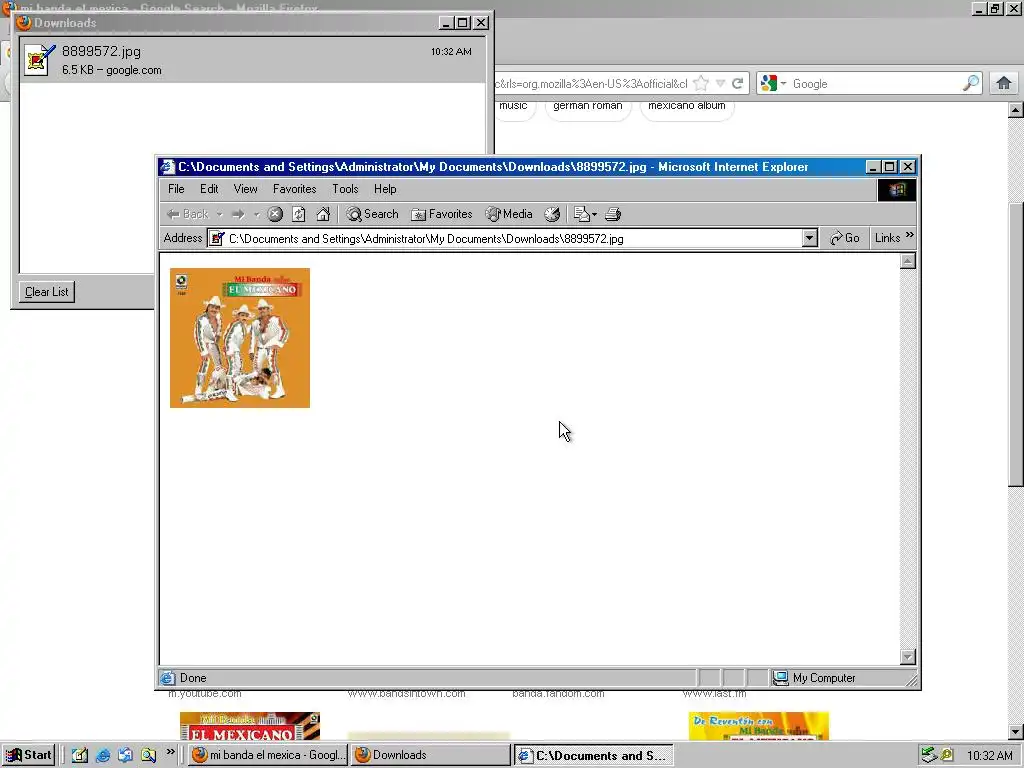Open the Edit menu
The height and width of the screenshot is (768, 1024).
[209, 189]
